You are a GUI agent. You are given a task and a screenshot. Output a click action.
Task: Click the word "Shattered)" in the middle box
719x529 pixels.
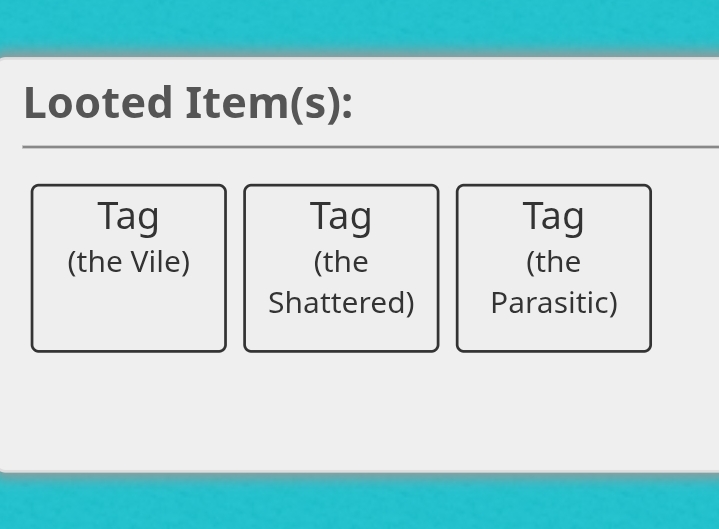point(341,303)
